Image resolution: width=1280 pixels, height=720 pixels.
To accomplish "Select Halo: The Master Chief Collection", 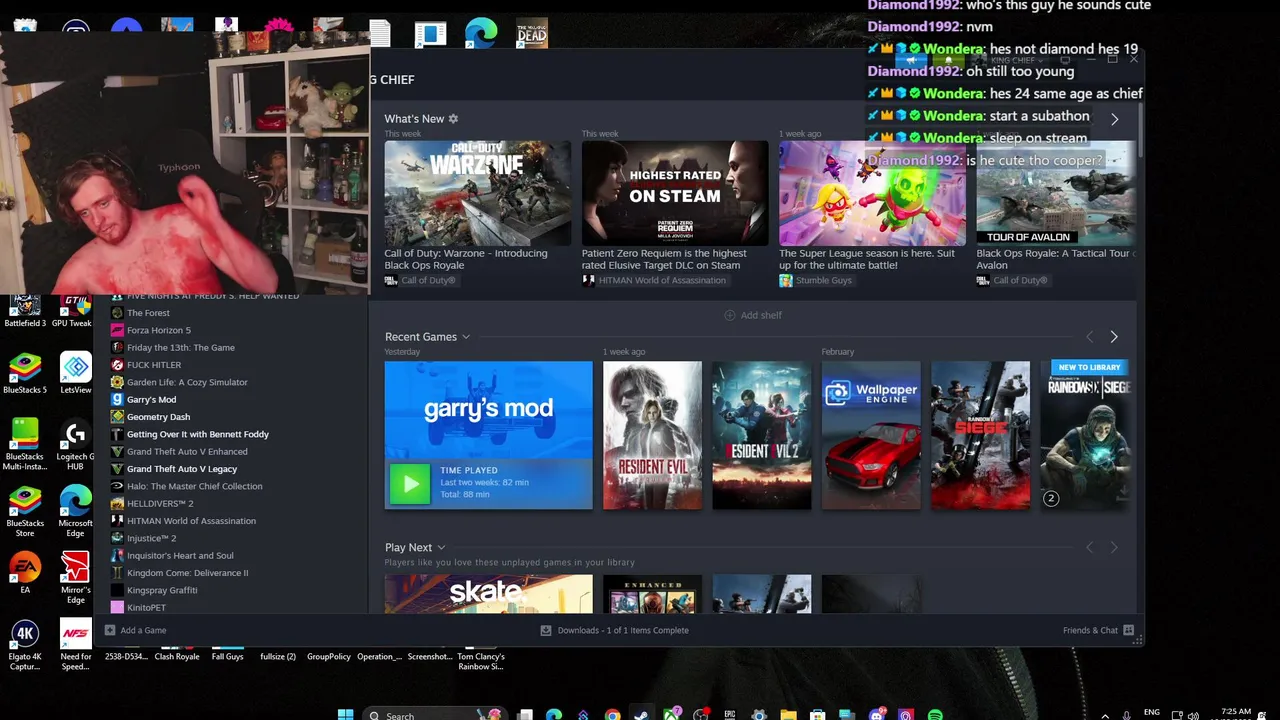I will click(x=194, y=486).
